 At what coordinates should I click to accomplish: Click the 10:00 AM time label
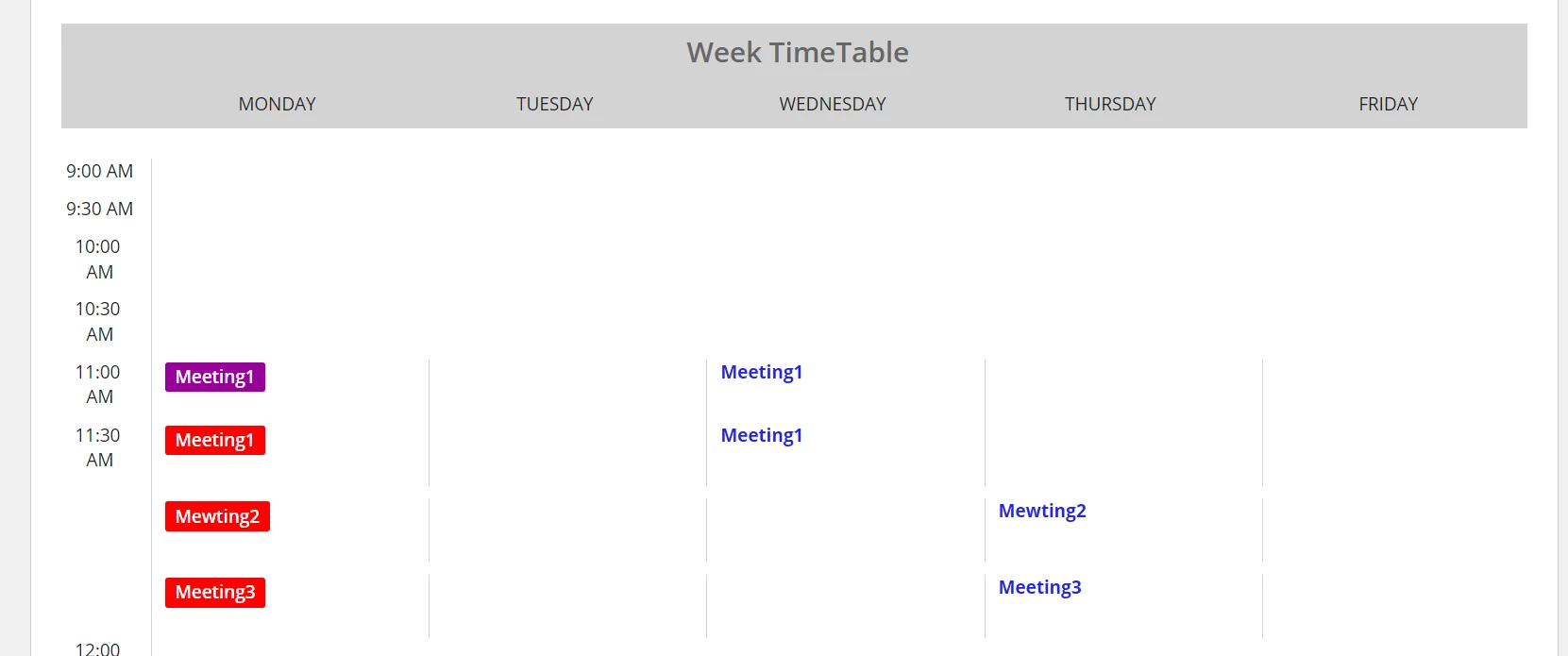[98, 259]
